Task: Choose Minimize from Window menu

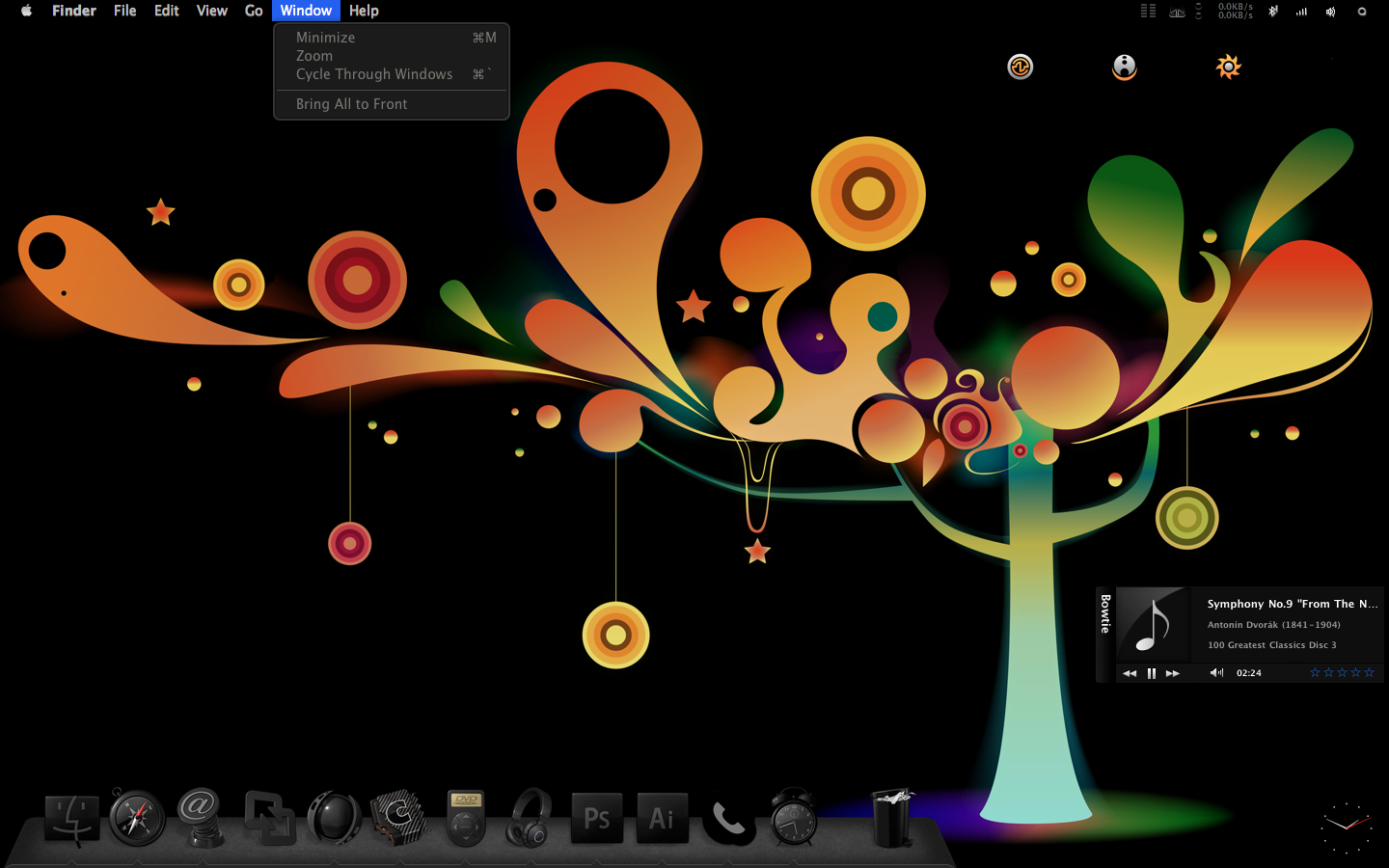Action: tap(392, 38)
